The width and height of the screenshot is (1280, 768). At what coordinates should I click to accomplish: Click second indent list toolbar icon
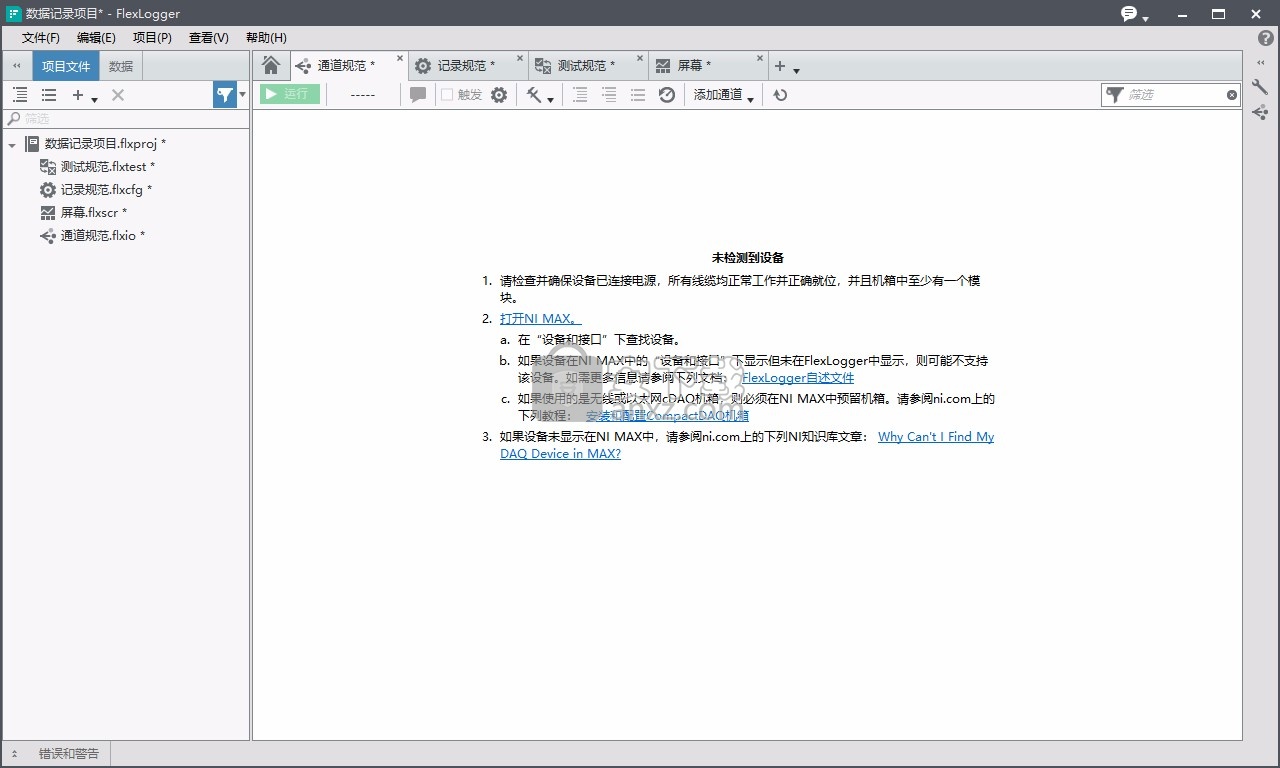609,95
